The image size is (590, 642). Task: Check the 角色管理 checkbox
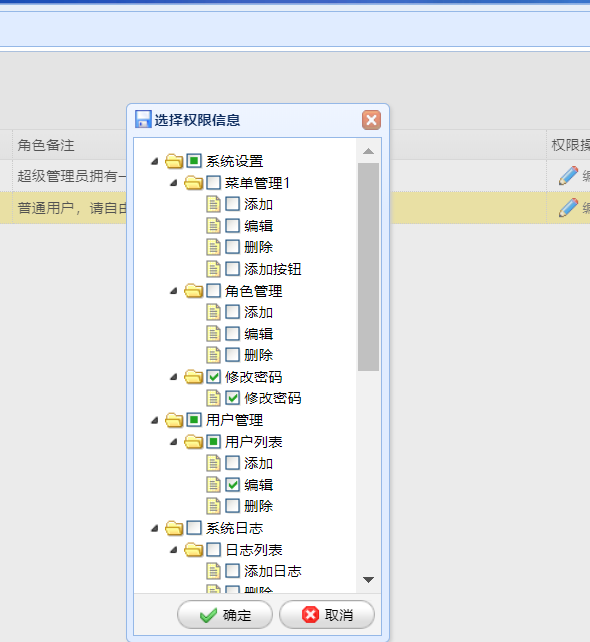(x=213, y=291)
